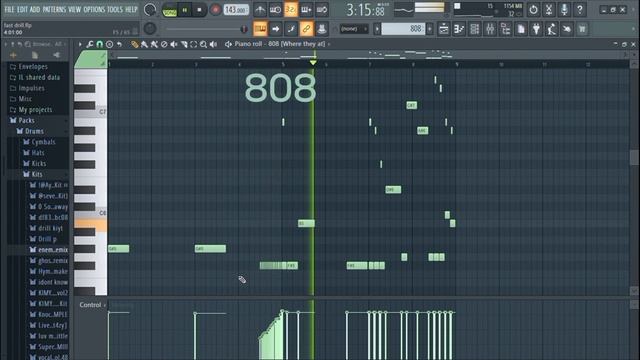Arm the record button
Image resolution: width=640 pixels, height=360 pixels.
(215, 10)
